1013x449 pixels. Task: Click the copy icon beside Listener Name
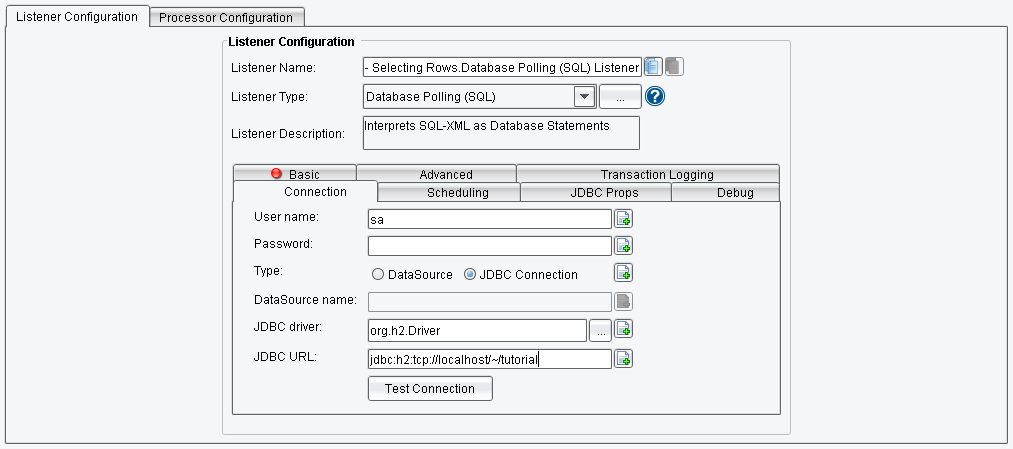[x=653, y=67]
